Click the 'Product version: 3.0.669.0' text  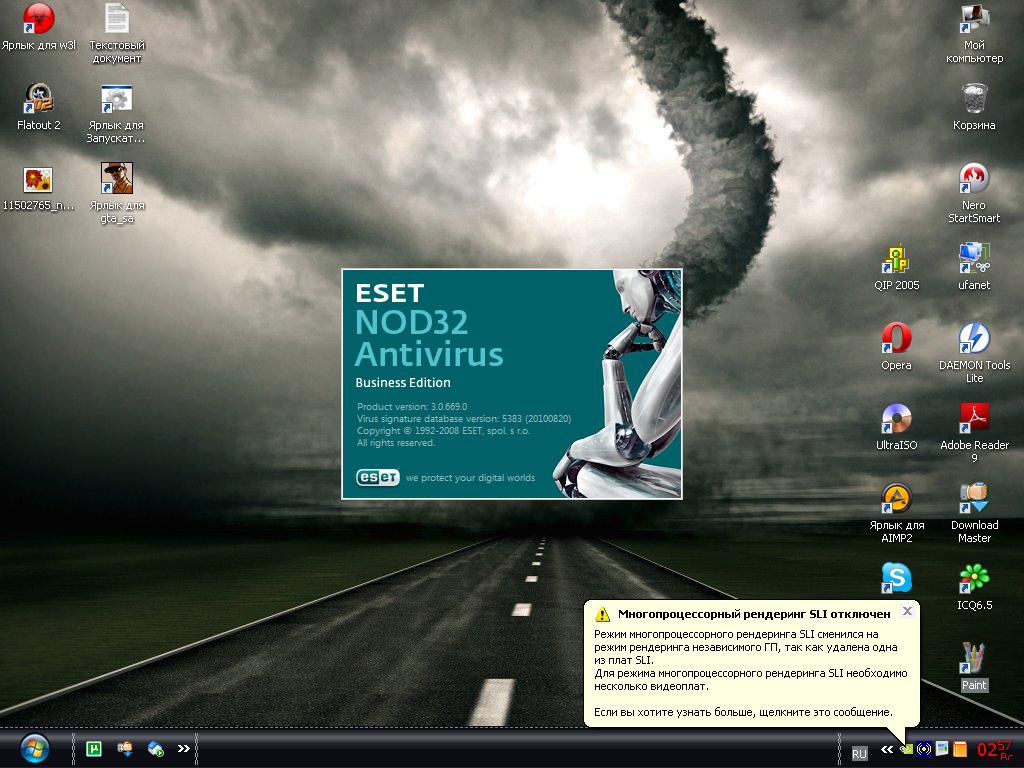coord(412,406)
